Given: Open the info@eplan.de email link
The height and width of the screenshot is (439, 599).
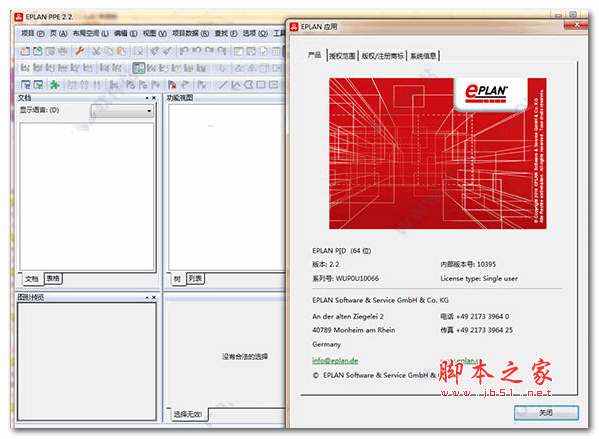Looking at the screenshot, I should (x=335, y=360).
